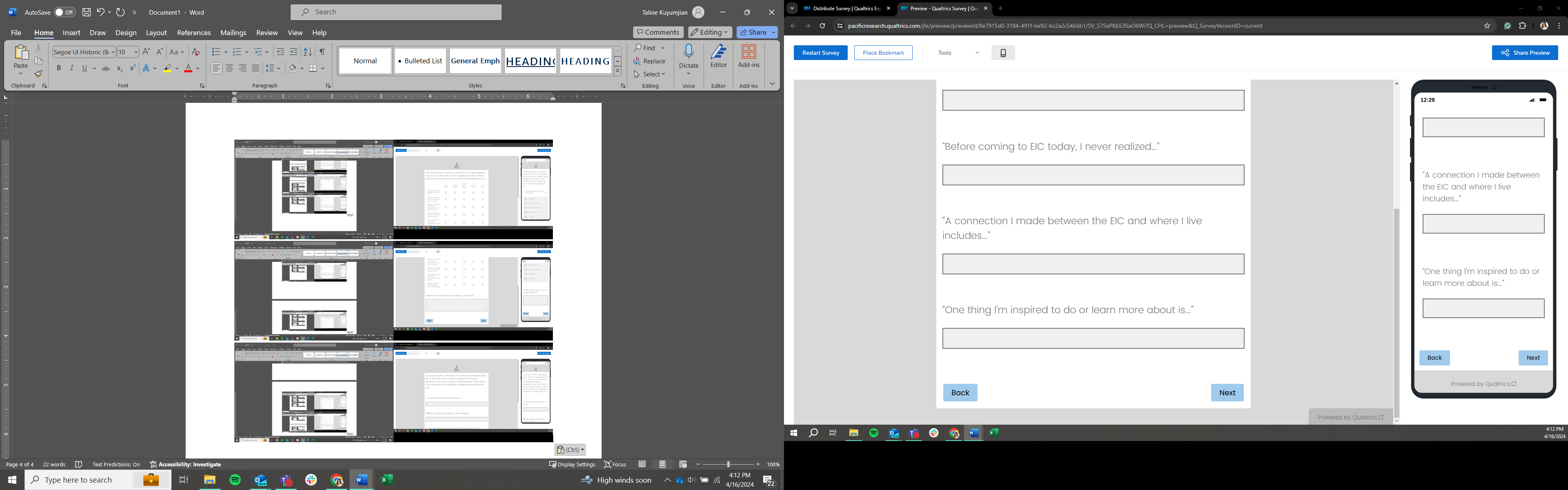
Task: Click the Word zoom level slider
Action: click(728, 464)
